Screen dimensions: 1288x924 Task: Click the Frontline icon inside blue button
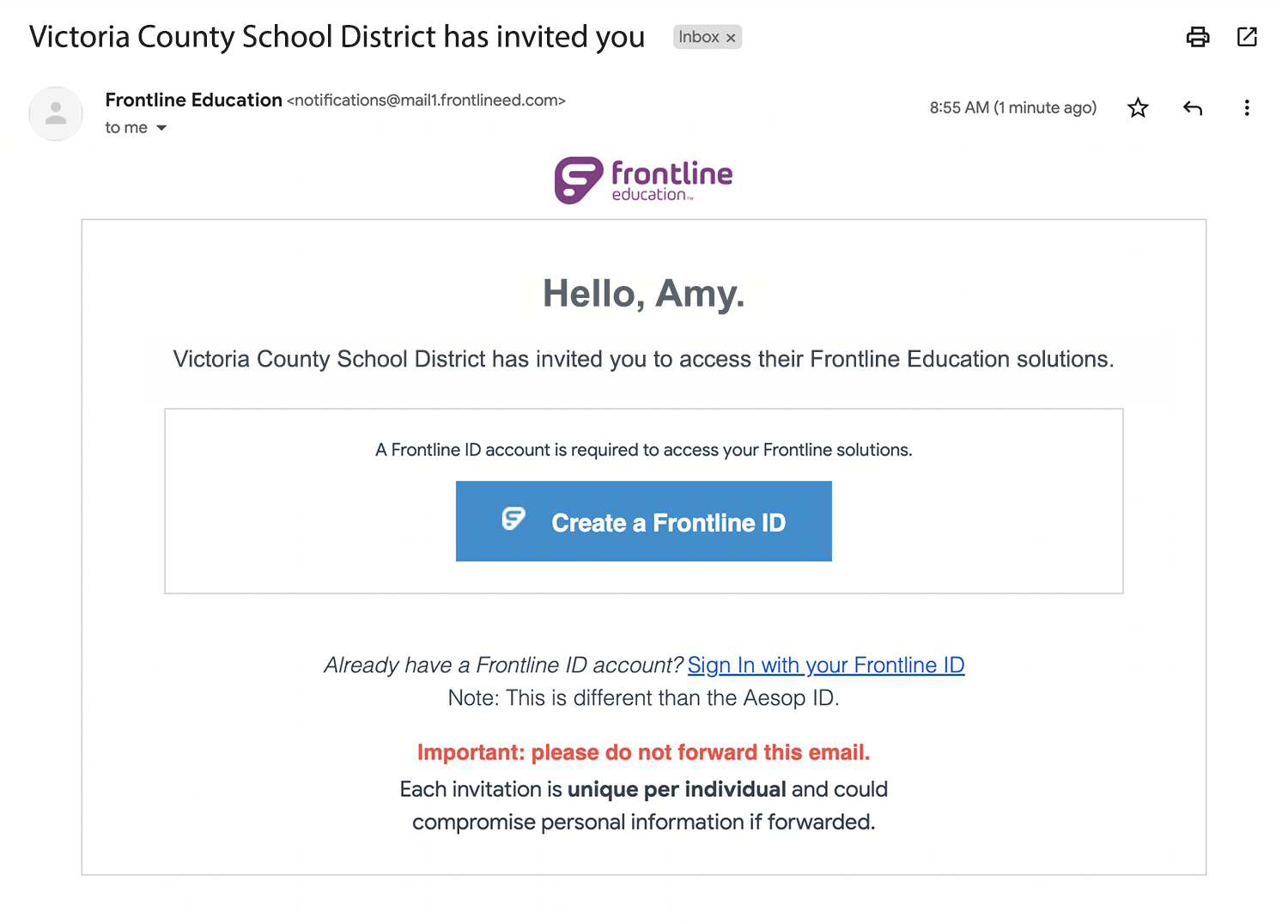point(513,519)
